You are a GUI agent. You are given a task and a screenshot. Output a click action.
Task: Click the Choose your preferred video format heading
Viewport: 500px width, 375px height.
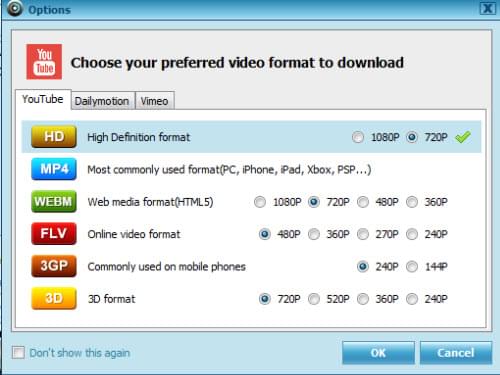(x=237, y=63)
